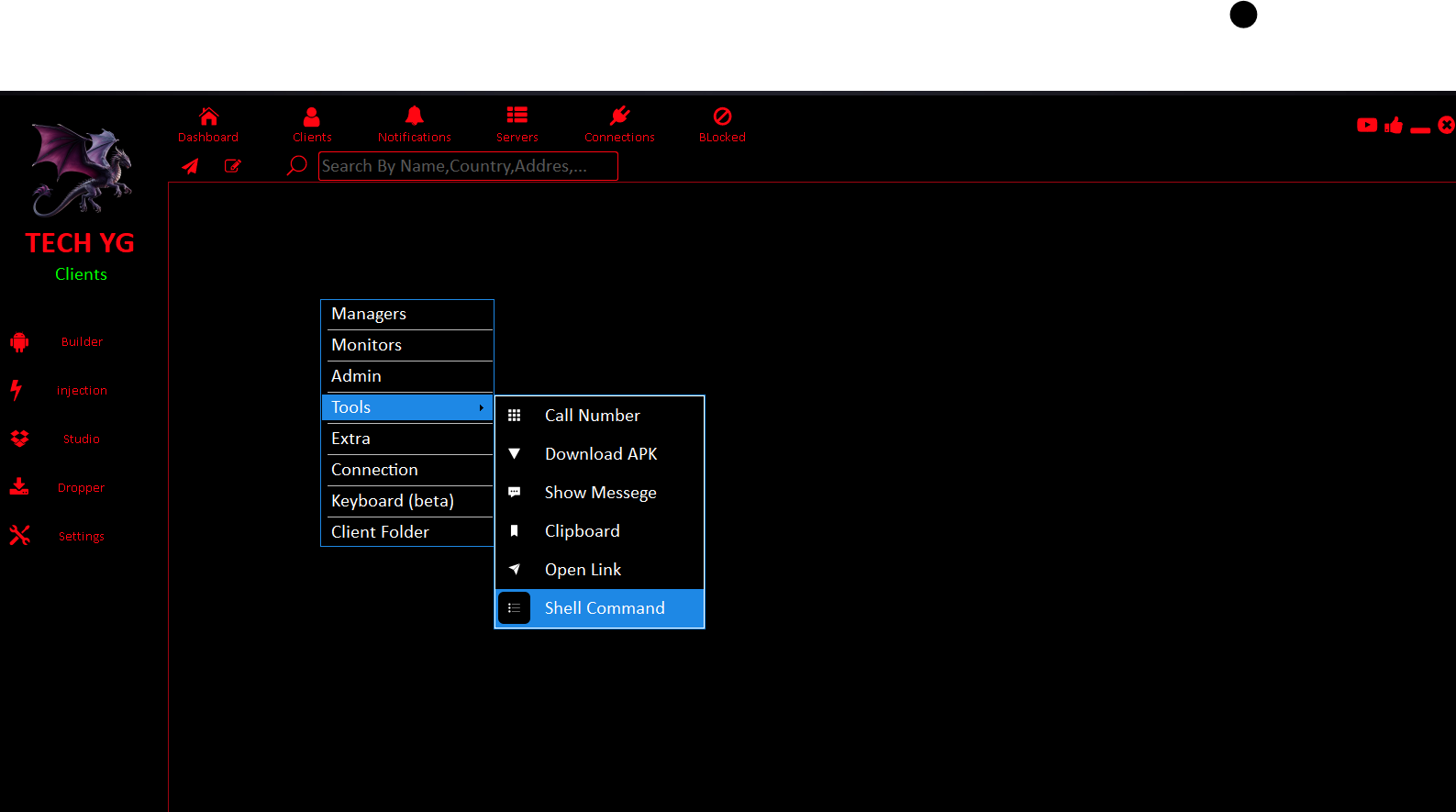Open the YouTube icon at top right

(x=1367, y=126)
